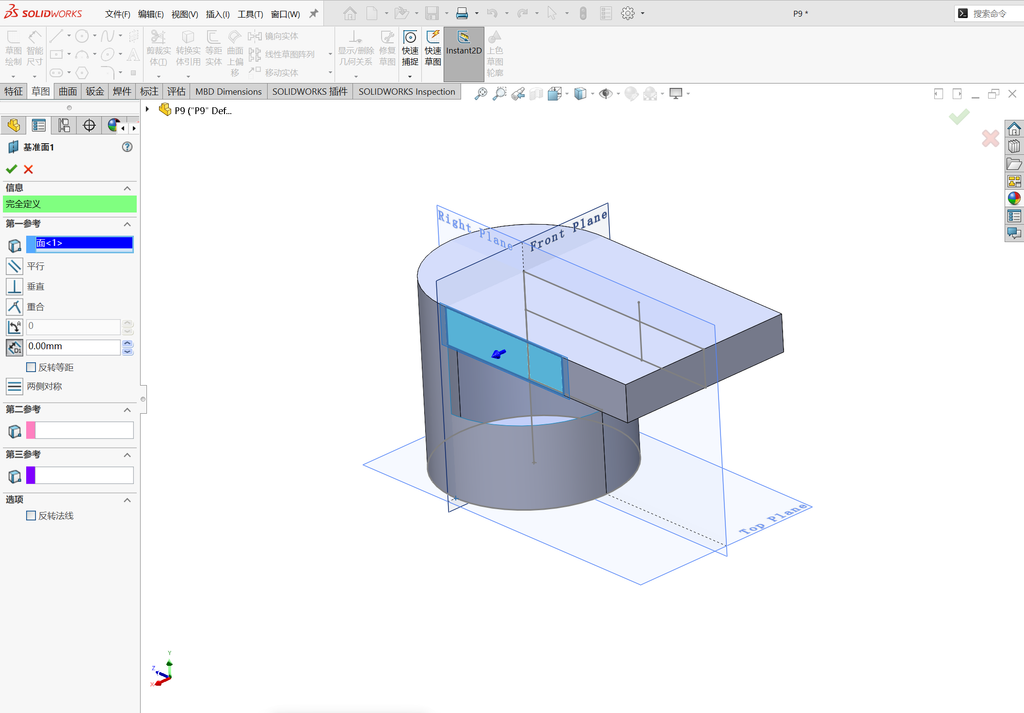Screen dimensions: 1024x713
Task: Open the View Settings monitor icon
Action: tap(676, 94)
